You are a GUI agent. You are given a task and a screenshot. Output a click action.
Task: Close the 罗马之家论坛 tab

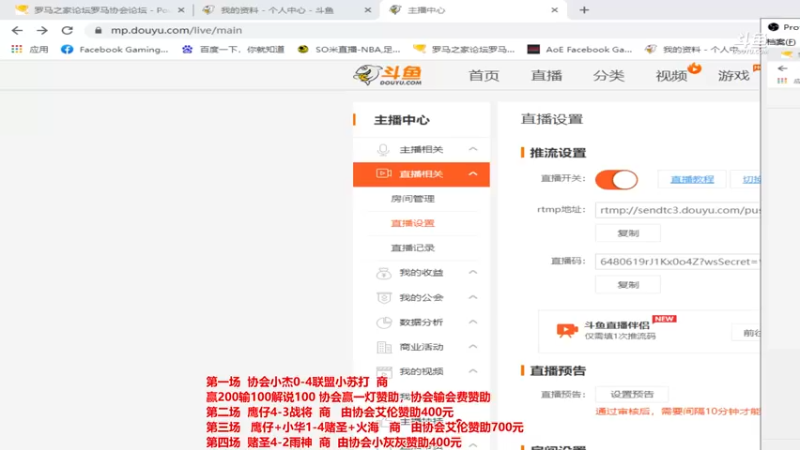[x=181, y=10]
